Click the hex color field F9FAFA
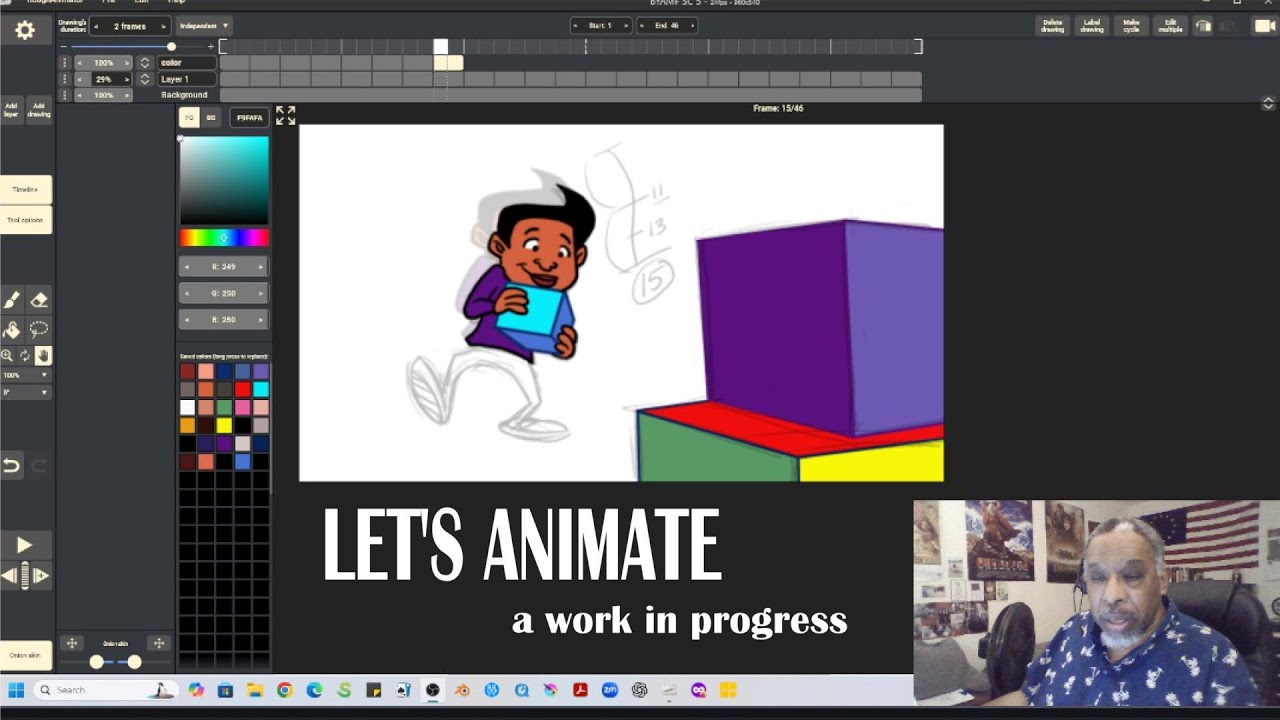 point(249,118)
